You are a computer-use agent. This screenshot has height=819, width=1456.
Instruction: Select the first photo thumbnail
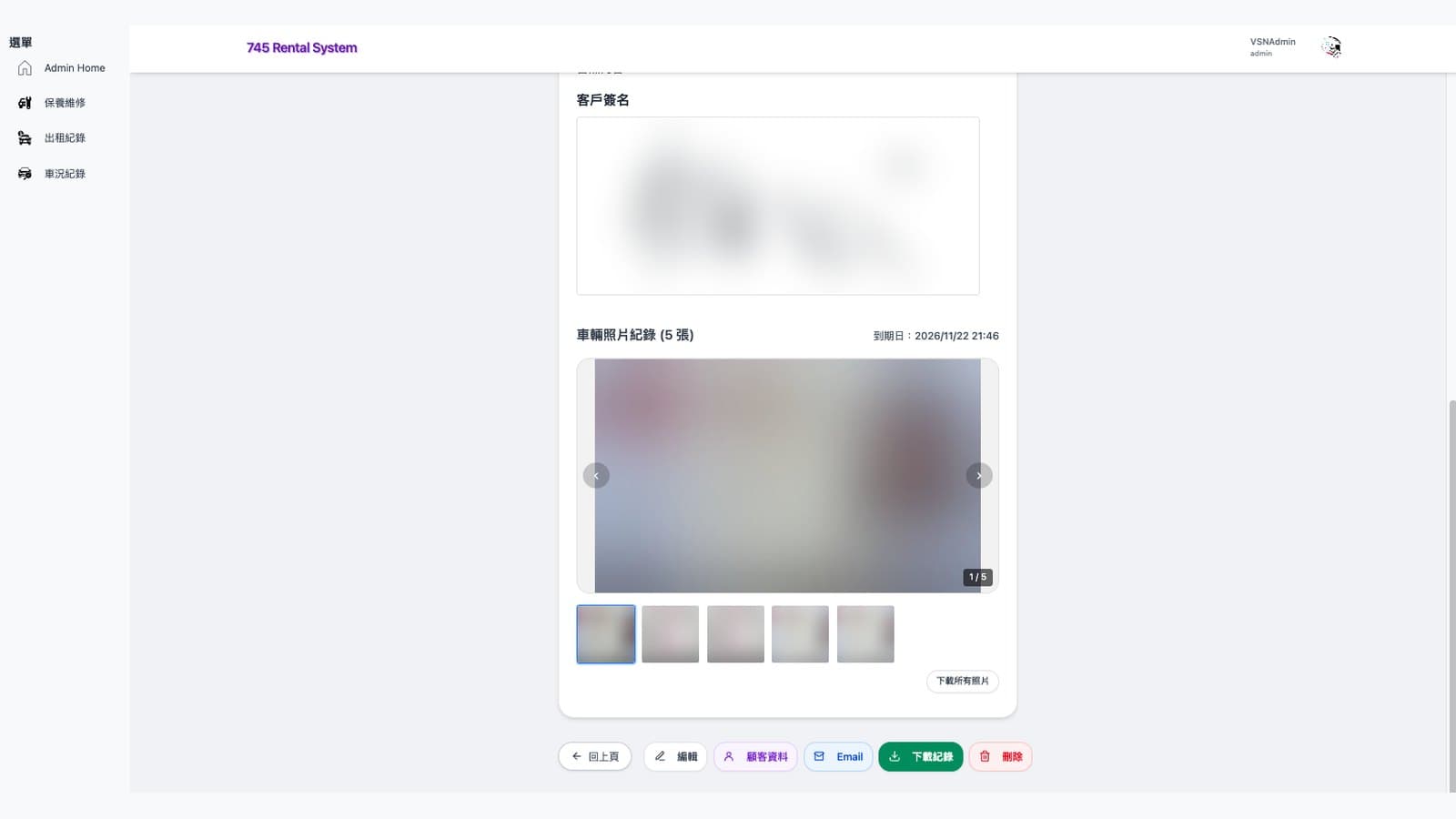click(x=606, y=634)
